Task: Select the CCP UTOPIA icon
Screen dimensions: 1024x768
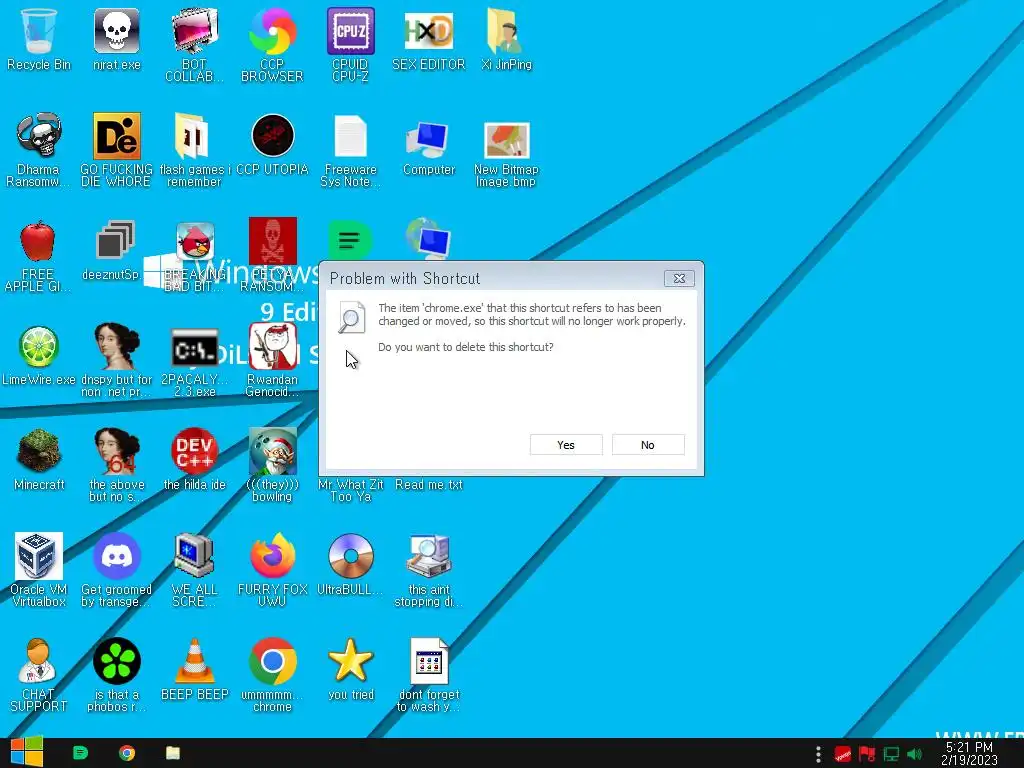Action: tap(272, 136)
